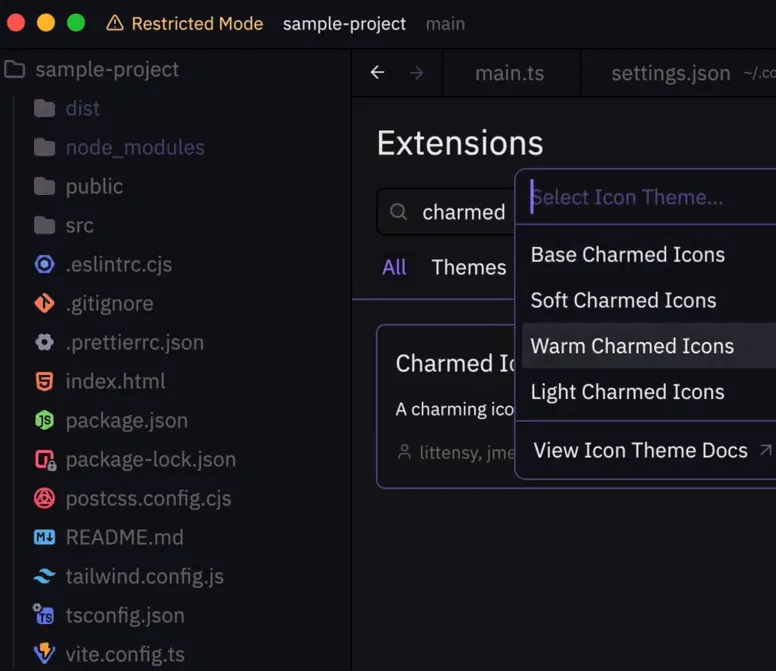
Task: Open the sample-project title button
Action: click(x=344, y=23)
